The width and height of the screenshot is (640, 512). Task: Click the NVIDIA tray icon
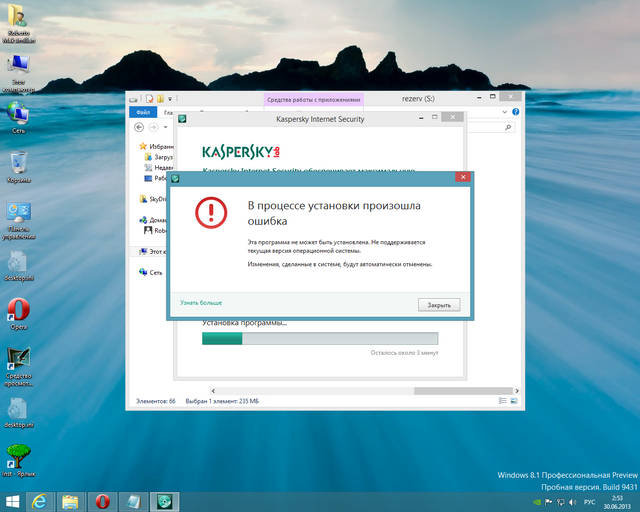point(537,502)
